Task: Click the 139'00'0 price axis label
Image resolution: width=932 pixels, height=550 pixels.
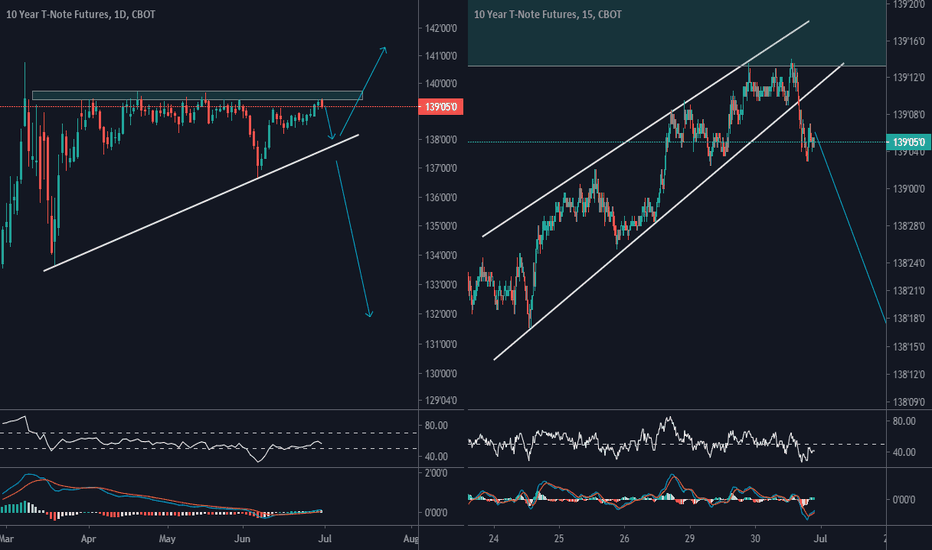Action: pyautogui.click(x=909, y=189)
